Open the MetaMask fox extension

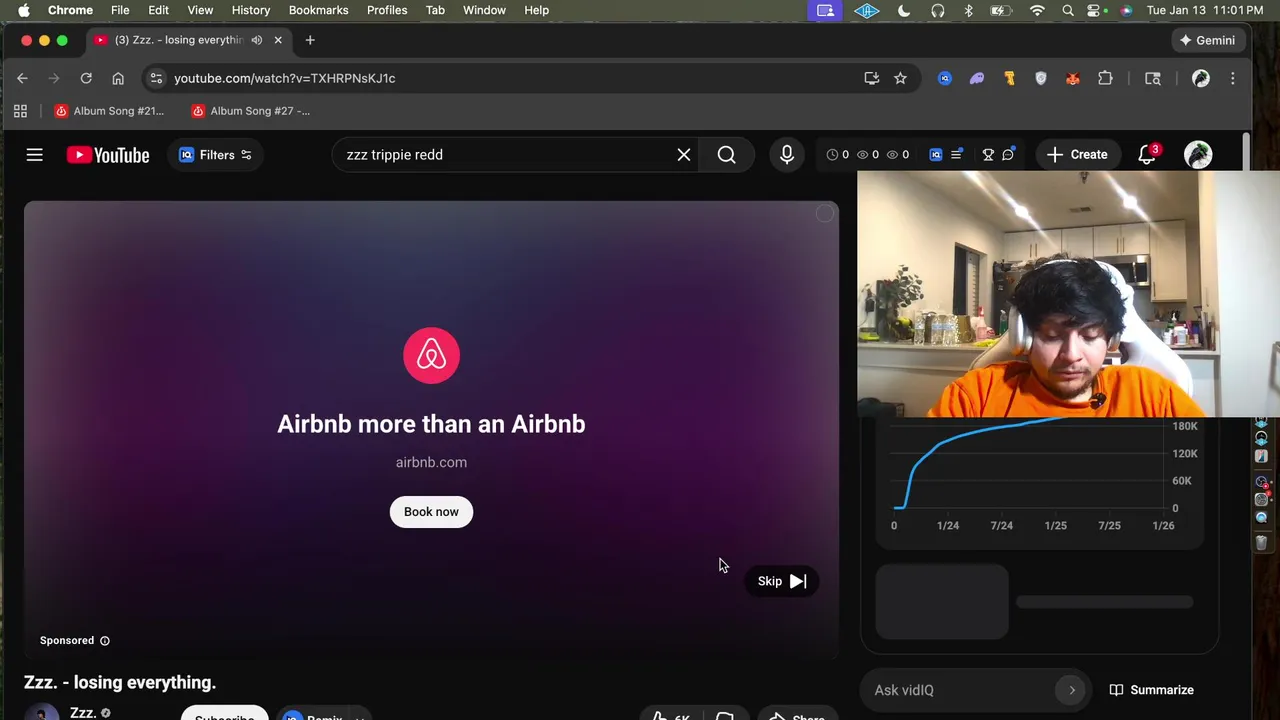[x=1073, y=78]
